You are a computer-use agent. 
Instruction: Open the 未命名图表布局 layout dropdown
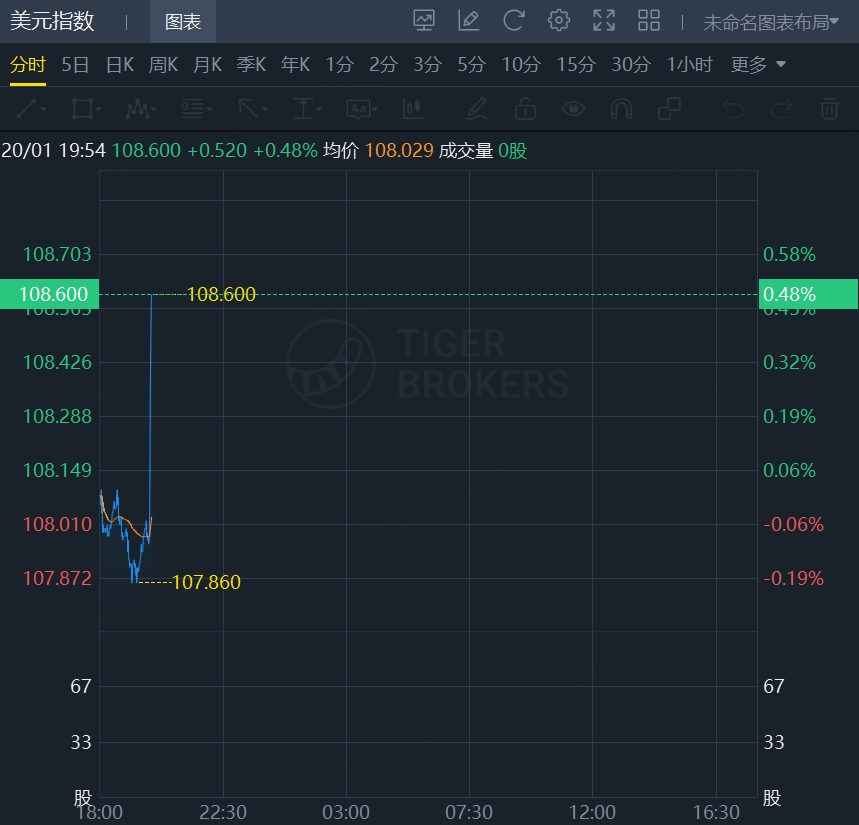coord(770,22)
